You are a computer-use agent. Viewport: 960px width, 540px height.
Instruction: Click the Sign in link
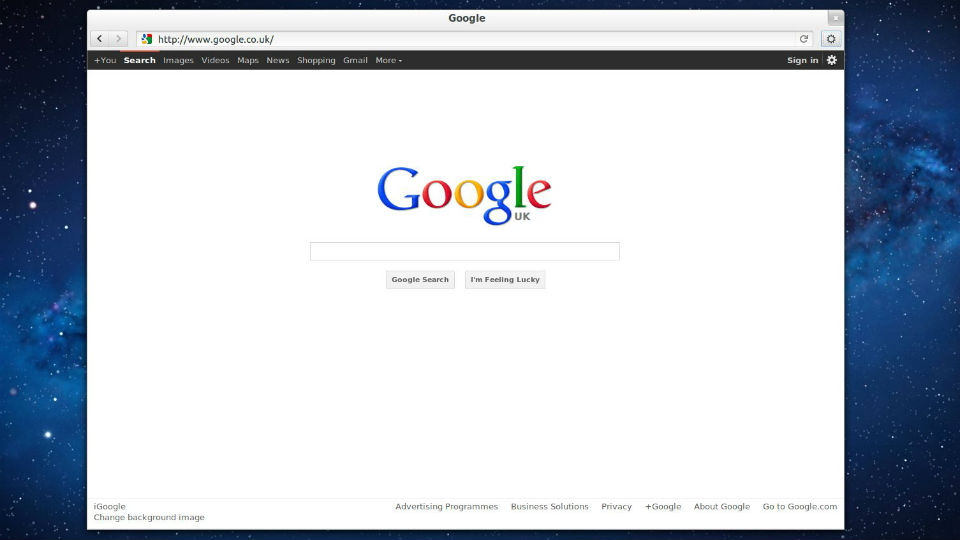[803, 60]
